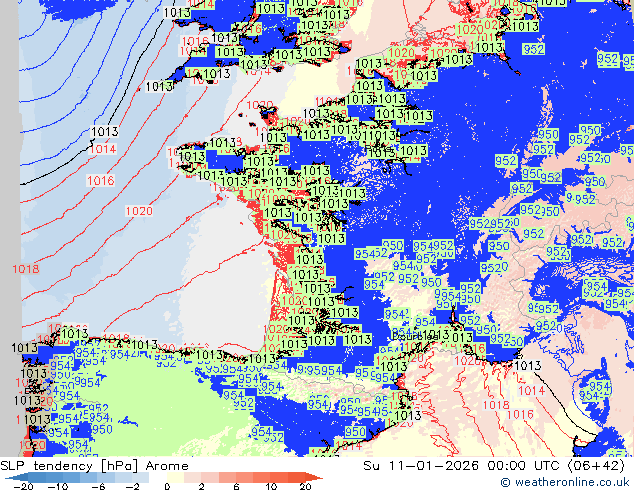
Task: Click the positive '10' legend scale label
Action: pos(271,486)
